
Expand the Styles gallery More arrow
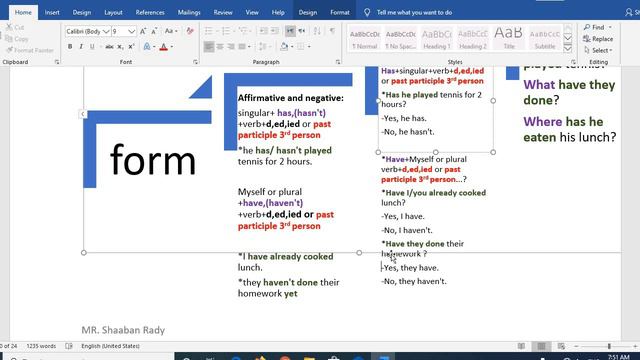pyautogui.click(x=568, y=49)
